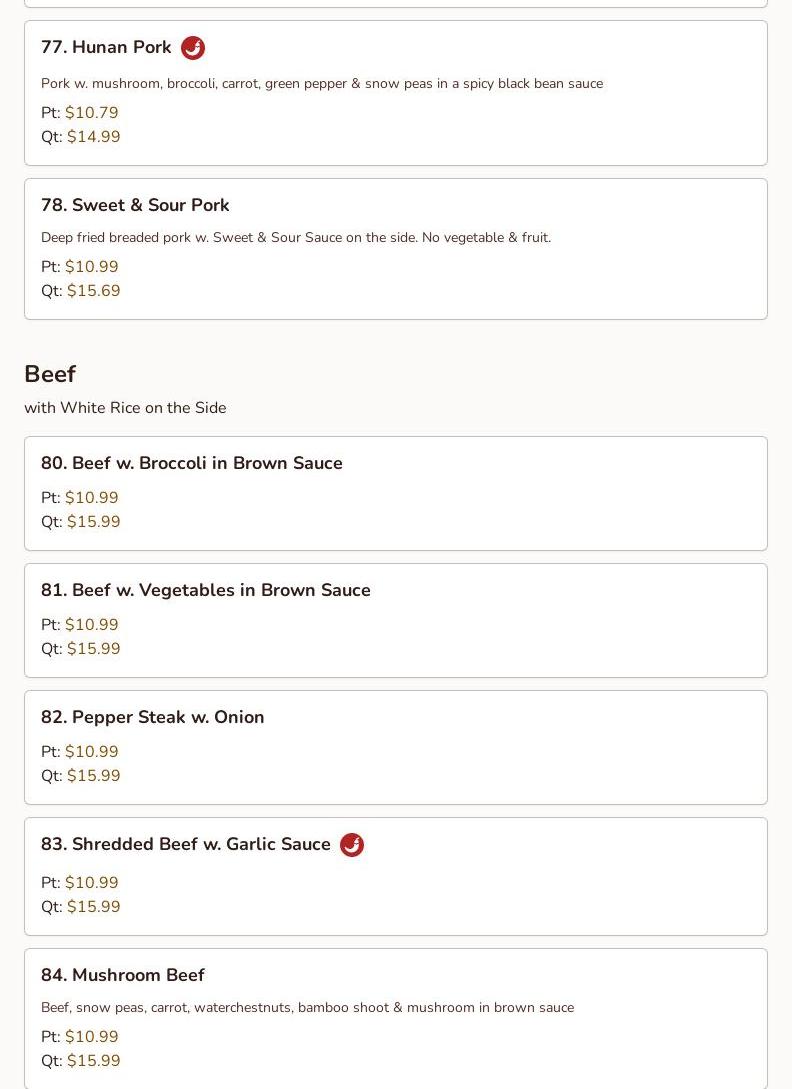Click Mushroom Beef ingredients description text
This screenshot has height=1089, width=792.
click(x=307, y=1007)
